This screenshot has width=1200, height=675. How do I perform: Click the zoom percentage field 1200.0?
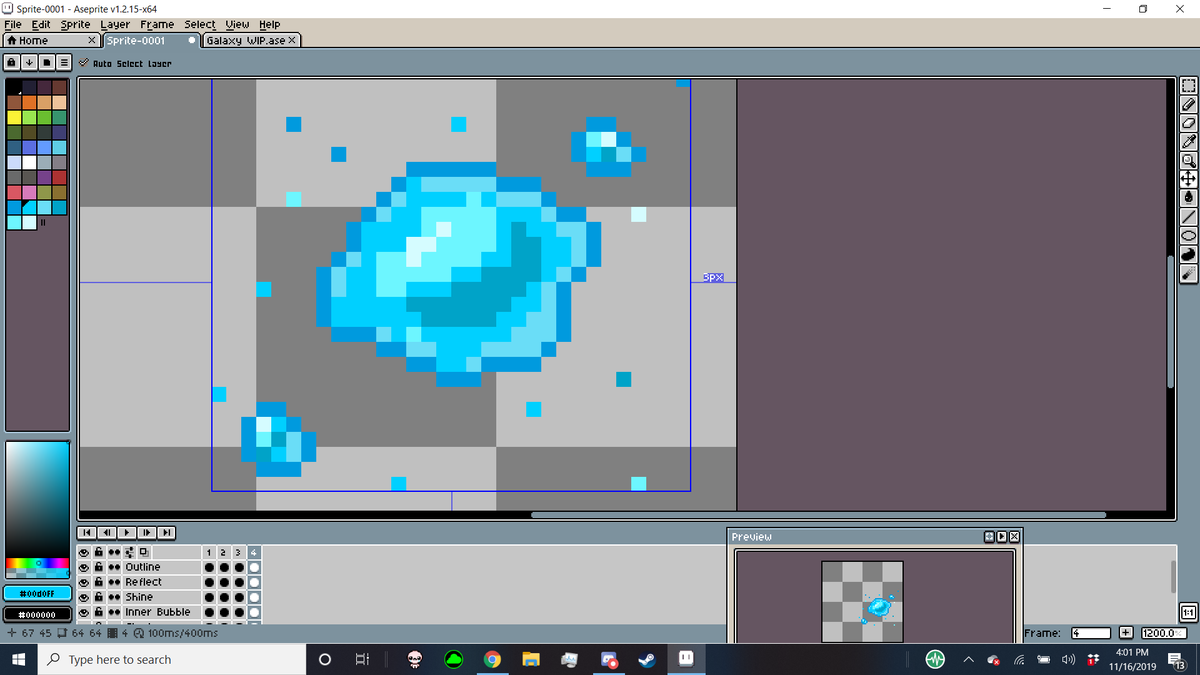coord(1163,633)
